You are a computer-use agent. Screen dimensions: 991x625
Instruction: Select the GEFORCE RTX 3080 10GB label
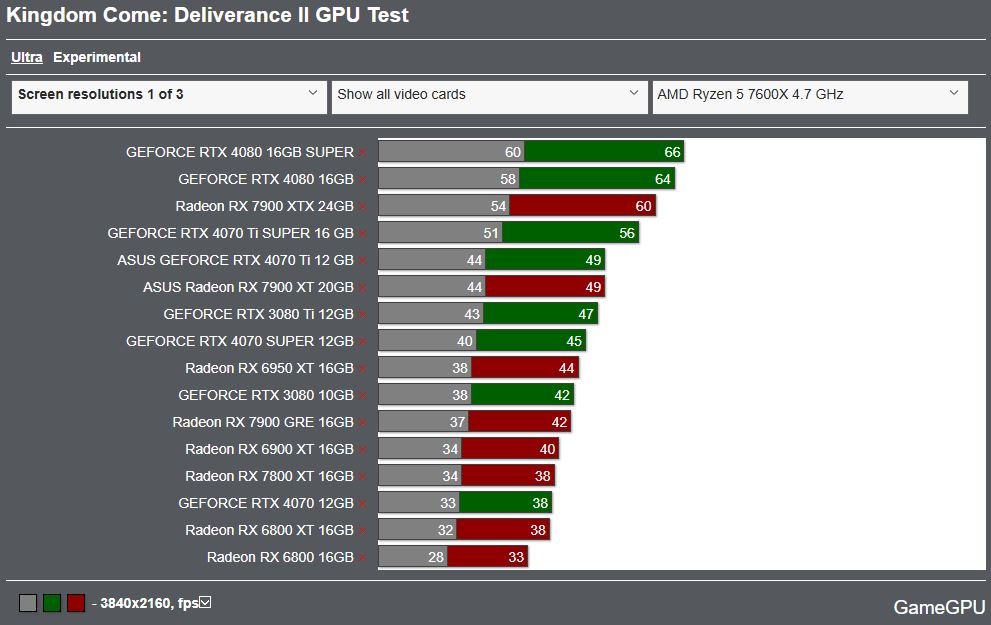coord(266,396)
